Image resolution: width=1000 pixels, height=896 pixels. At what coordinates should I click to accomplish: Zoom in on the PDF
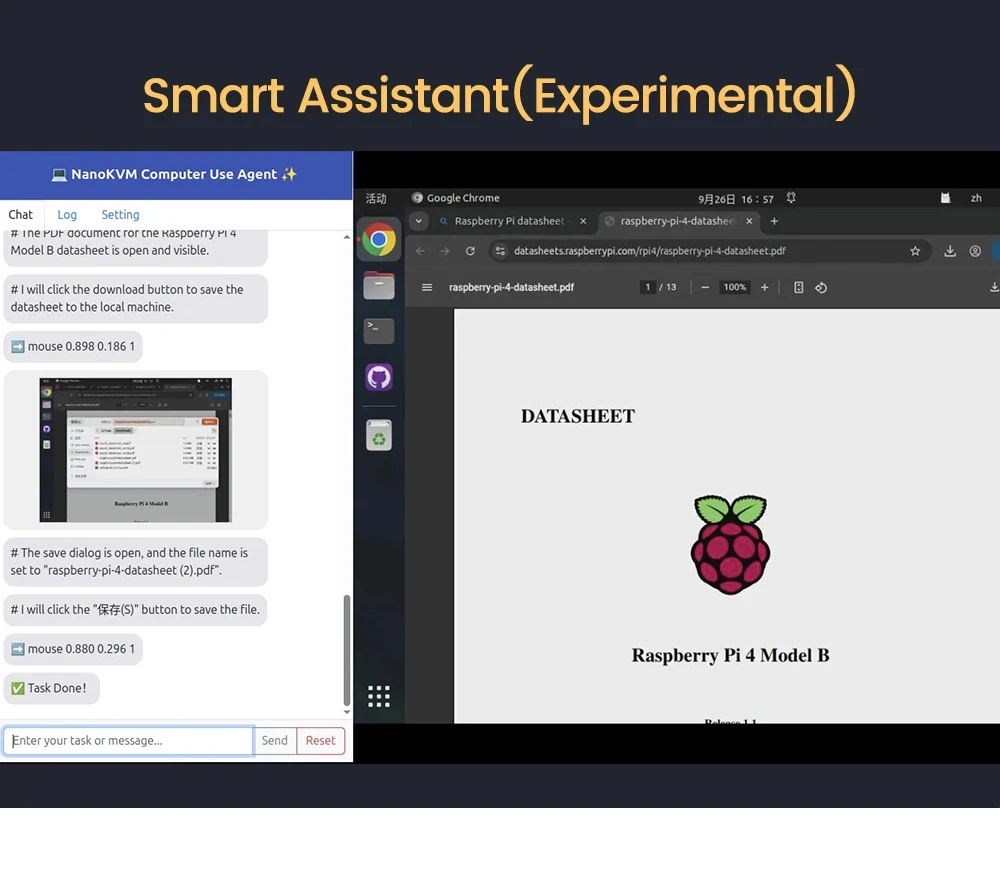point(764,288)
